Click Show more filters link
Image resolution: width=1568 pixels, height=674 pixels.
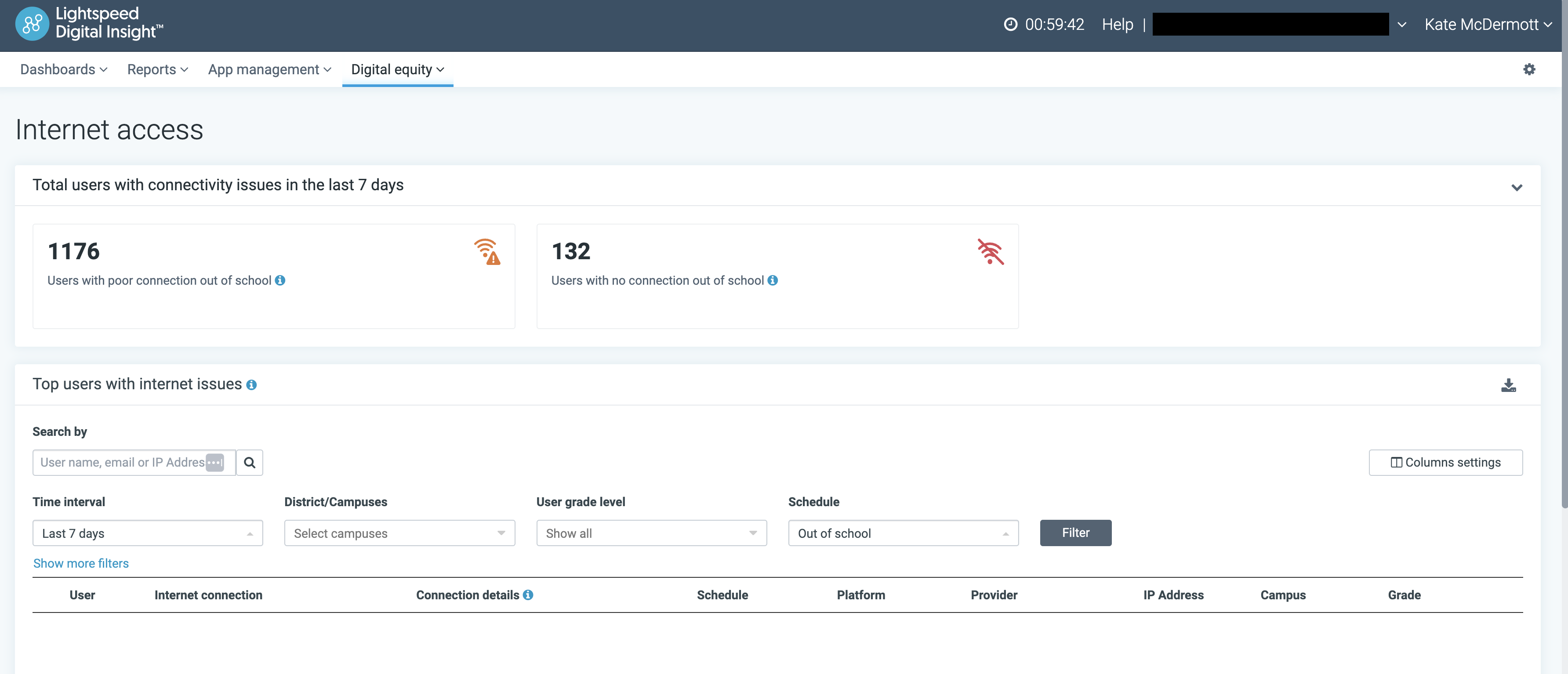(x=81, y=563)
